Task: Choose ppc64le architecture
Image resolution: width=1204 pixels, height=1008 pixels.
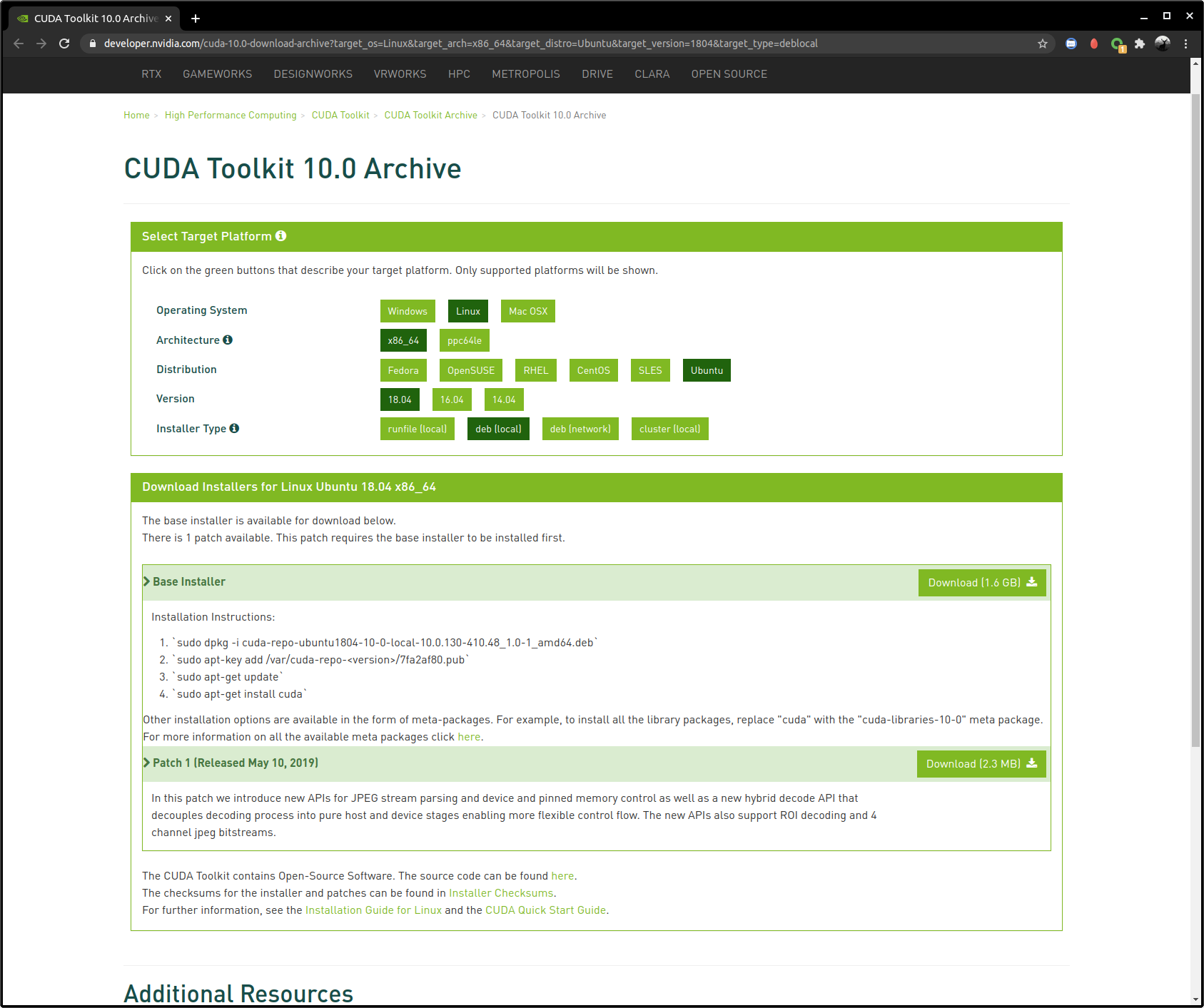Action: click(465, 340)
